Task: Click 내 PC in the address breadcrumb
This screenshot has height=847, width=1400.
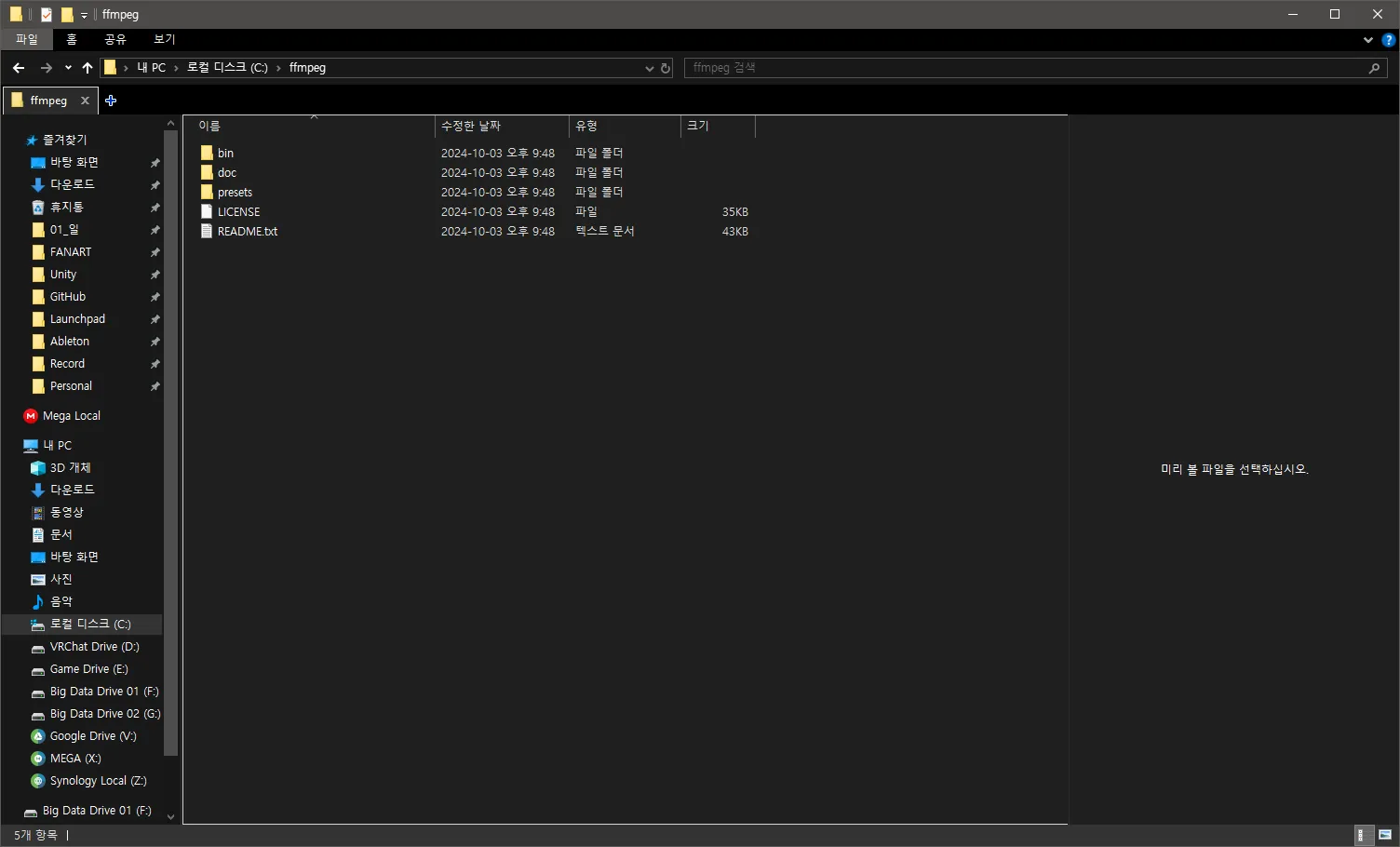Action: [x=151, y=68]
